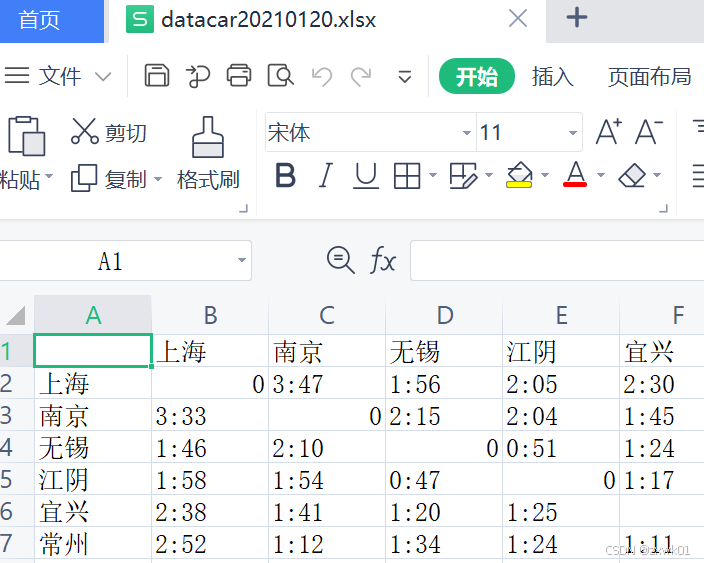The image size is (704, 563).
Task: Click the Paste clipboard icon
Action: coord(26,136)
